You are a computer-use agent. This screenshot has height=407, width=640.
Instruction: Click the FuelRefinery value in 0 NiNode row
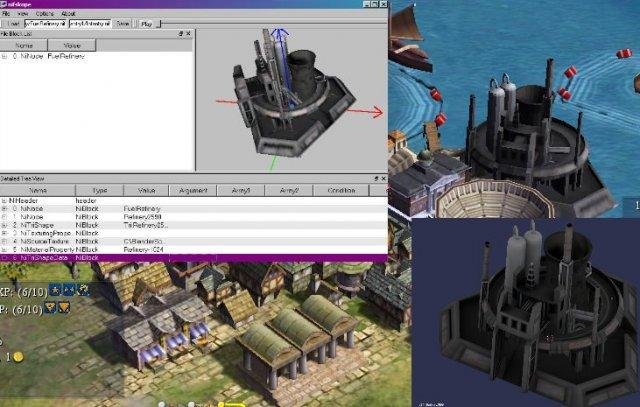(142, 209)
